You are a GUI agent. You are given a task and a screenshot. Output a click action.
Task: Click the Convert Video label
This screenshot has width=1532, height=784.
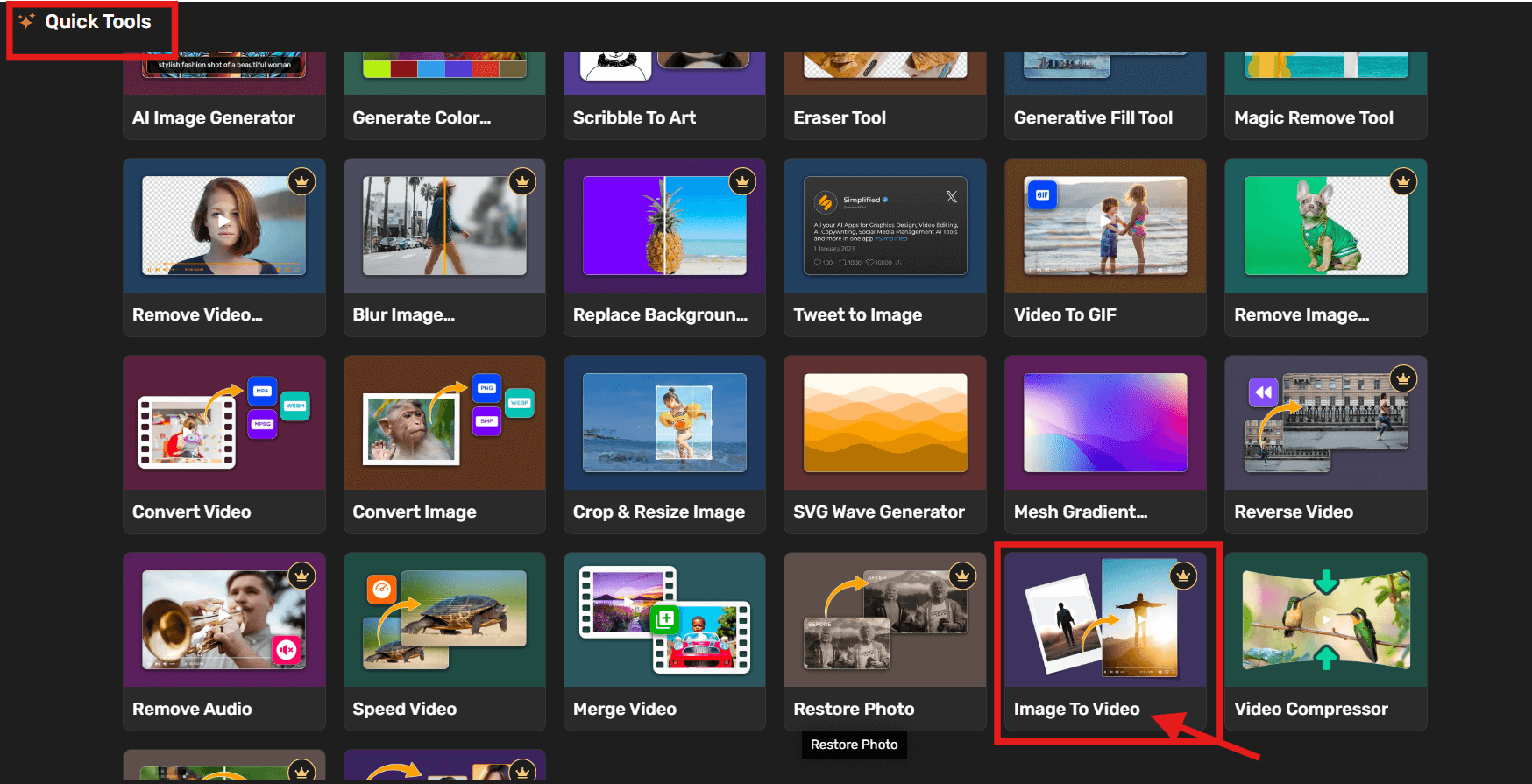pos(191,512)
